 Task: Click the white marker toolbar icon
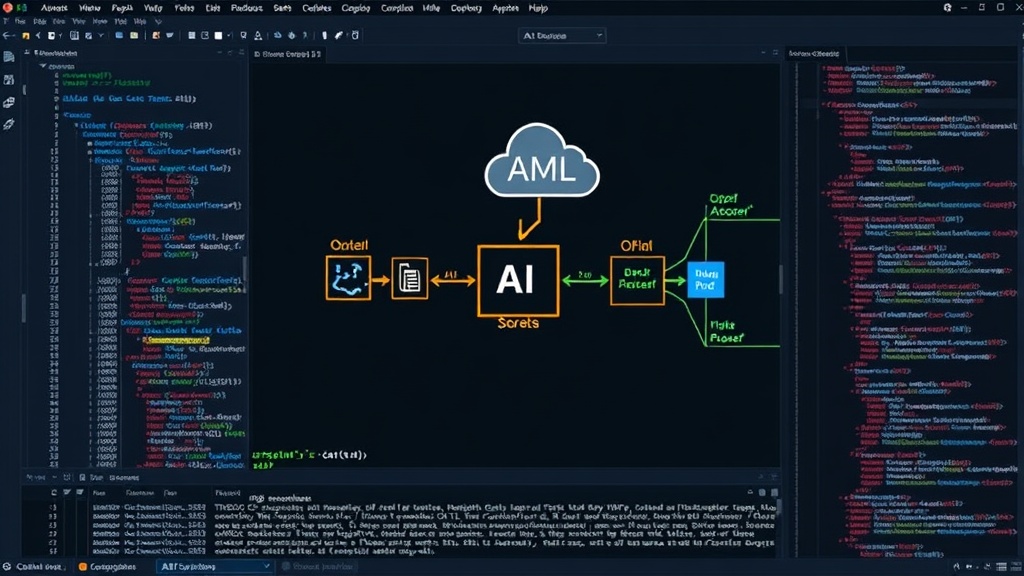click(x=324, y=35)
